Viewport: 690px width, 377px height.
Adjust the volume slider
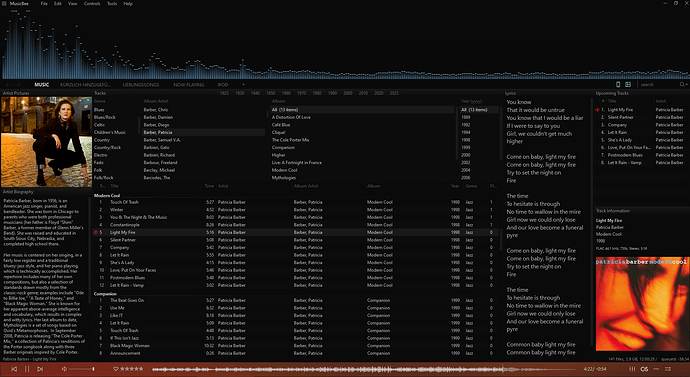[82, 369]
